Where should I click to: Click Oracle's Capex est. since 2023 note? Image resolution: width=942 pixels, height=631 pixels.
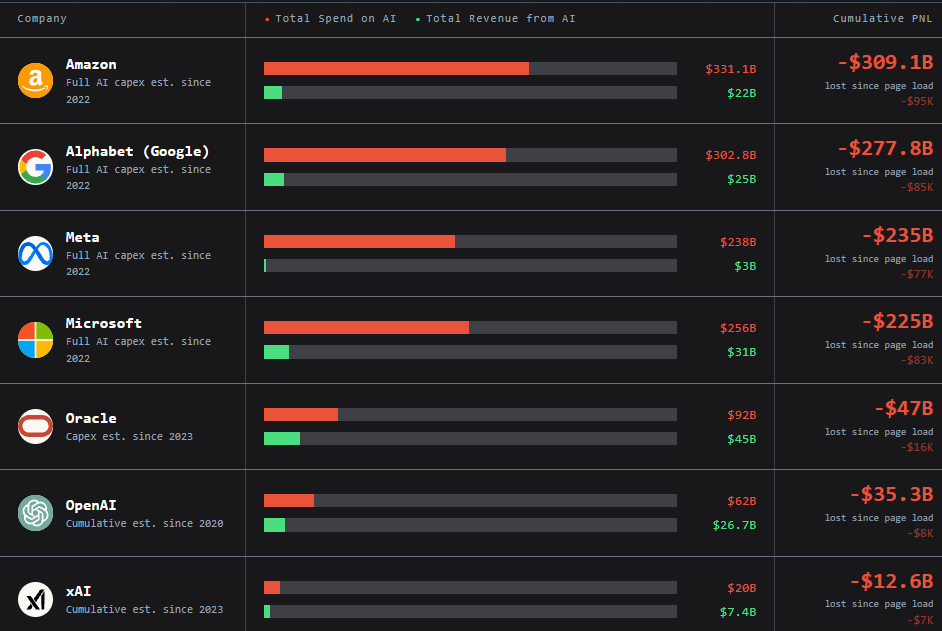point(129,436)
